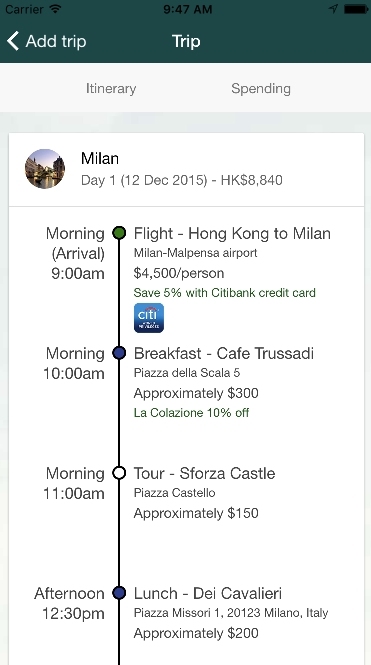Image resolution: width=371 pixels, height=665 pixels.
Task: Select the white Sforza Castle timeline dot
Action: [x=119, y=473]
